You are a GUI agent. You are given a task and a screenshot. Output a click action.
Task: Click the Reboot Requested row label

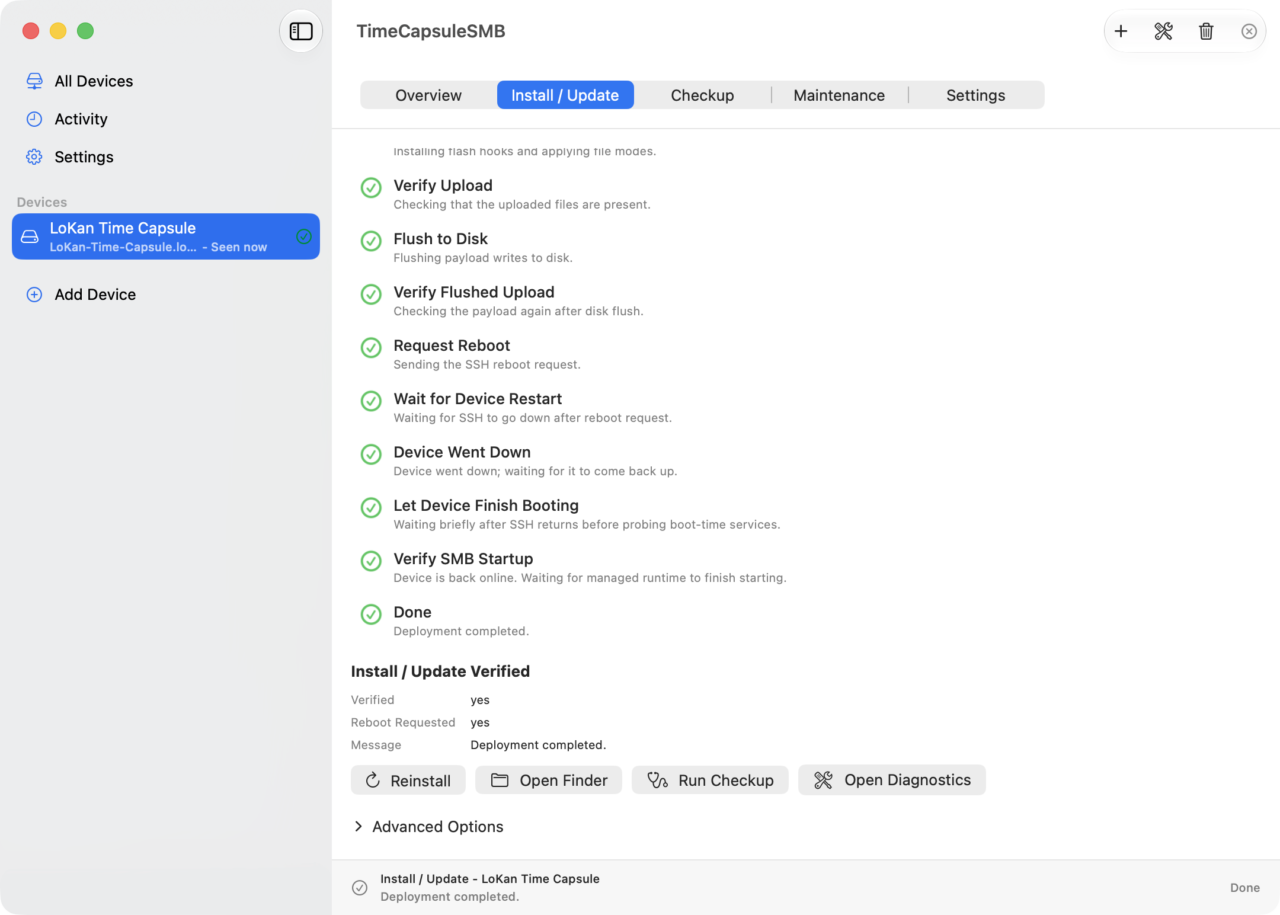[x=403, y=722]
